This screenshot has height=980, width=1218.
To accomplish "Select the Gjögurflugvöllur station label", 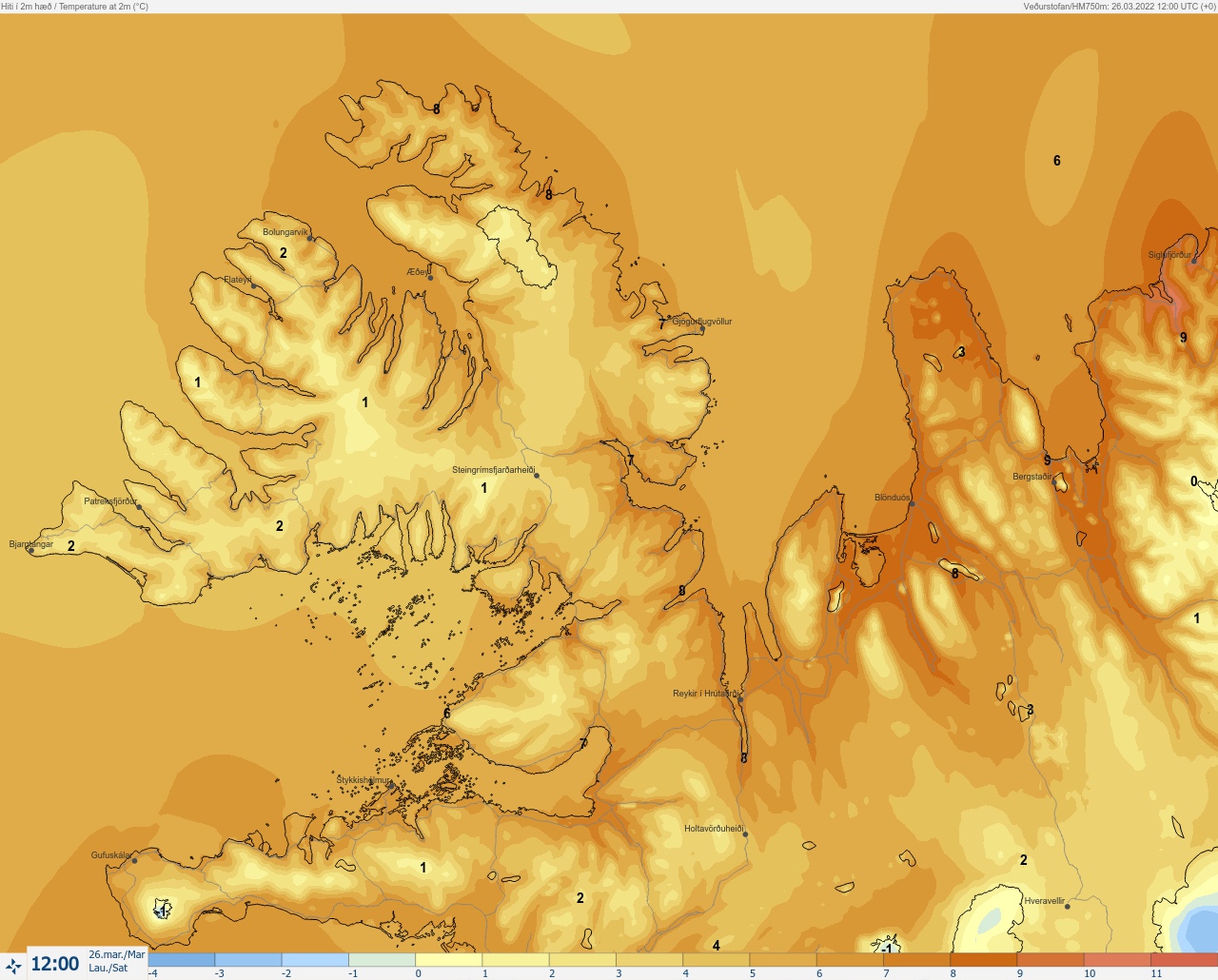I will coord(702,322).
